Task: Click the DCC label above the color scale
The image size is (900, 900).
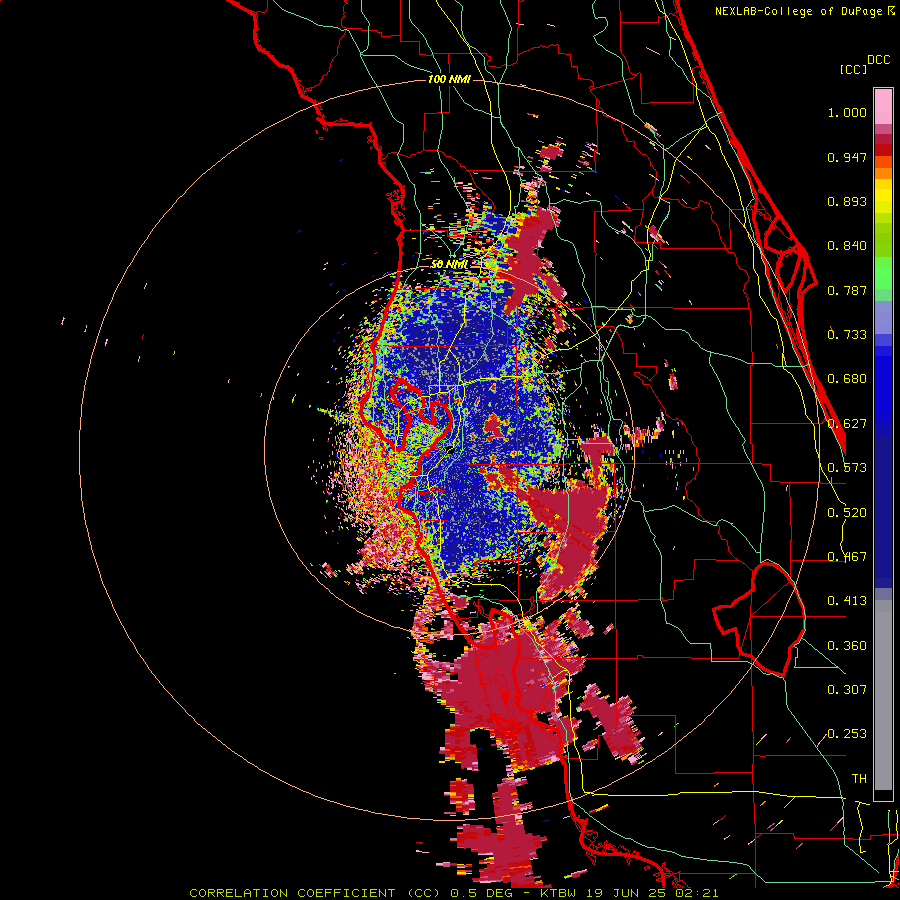Action: (x=878, y=60)
